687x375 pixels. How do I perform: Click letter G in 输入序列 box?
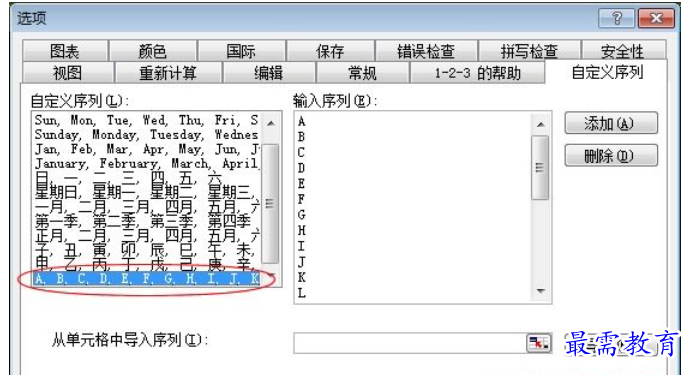(x=301, y=215)
